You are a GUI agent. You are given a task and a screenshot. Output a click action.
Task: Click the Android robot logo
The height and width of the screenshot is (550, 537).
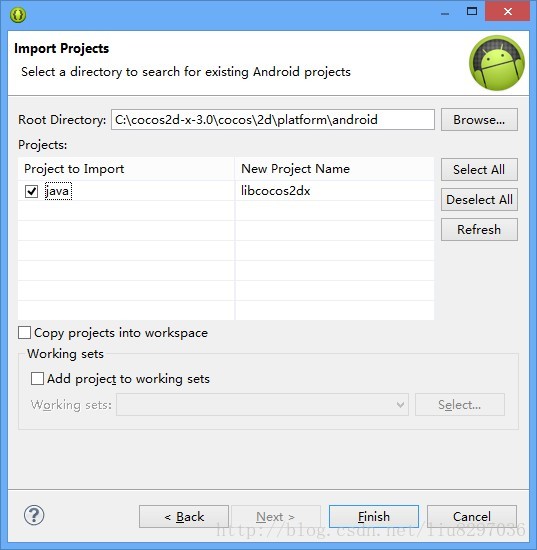497,63
